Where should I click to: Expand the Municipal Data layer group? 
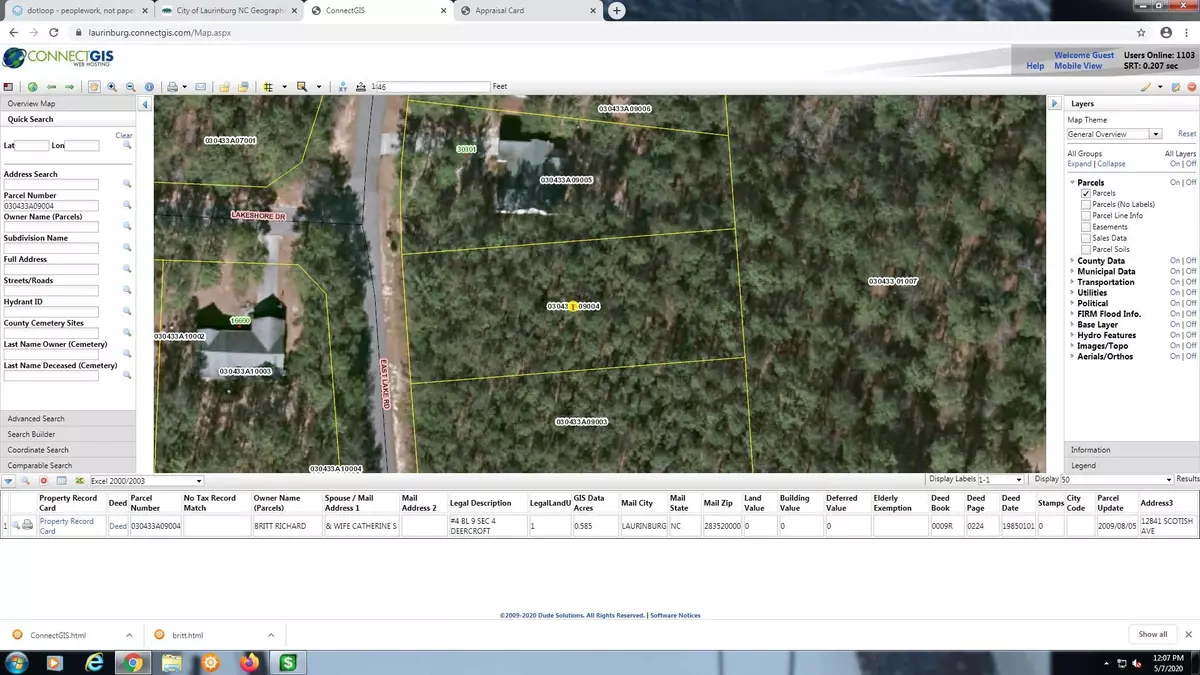1072,271
